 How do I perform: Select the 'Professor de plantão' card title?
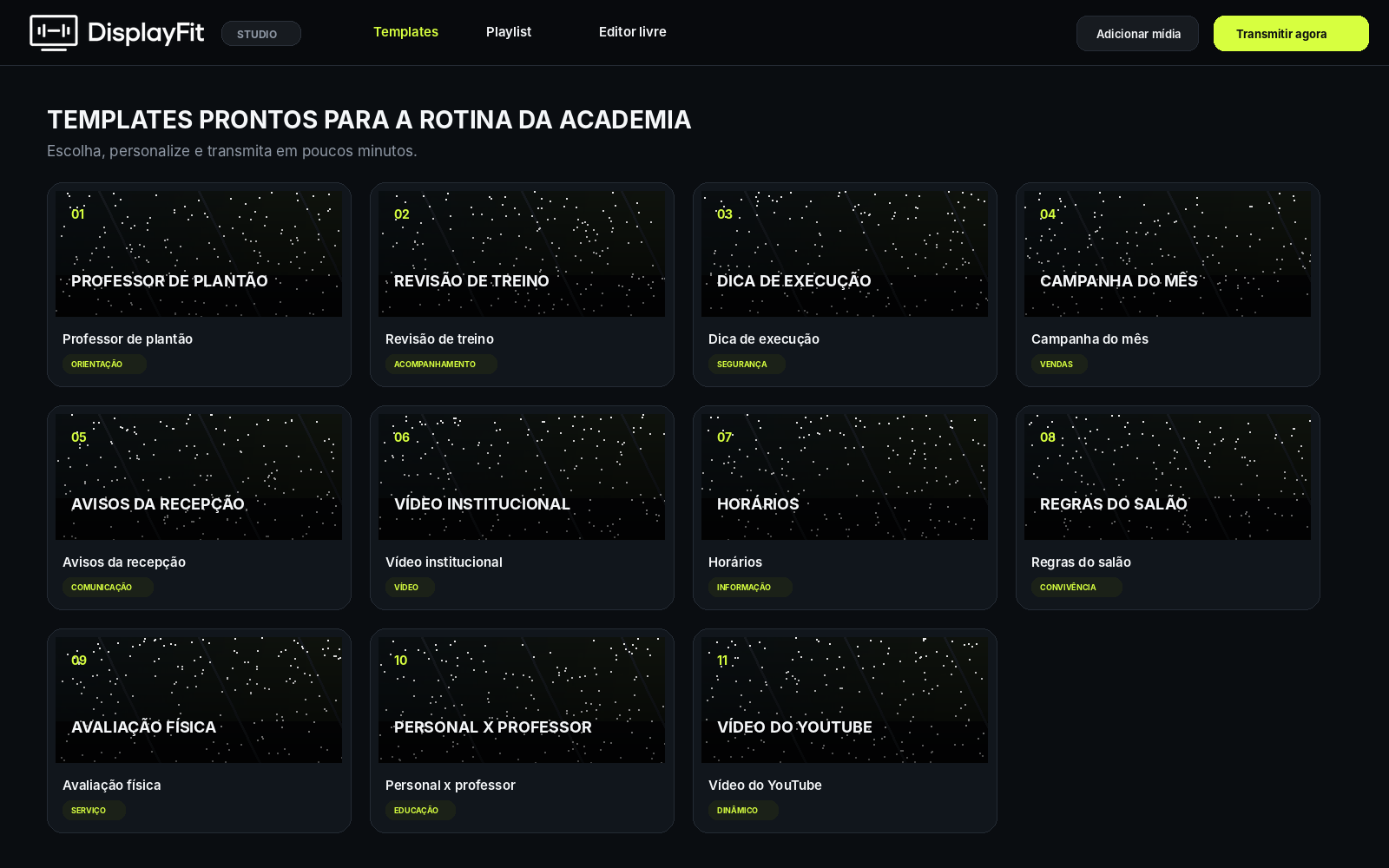(x=128, y=339)
